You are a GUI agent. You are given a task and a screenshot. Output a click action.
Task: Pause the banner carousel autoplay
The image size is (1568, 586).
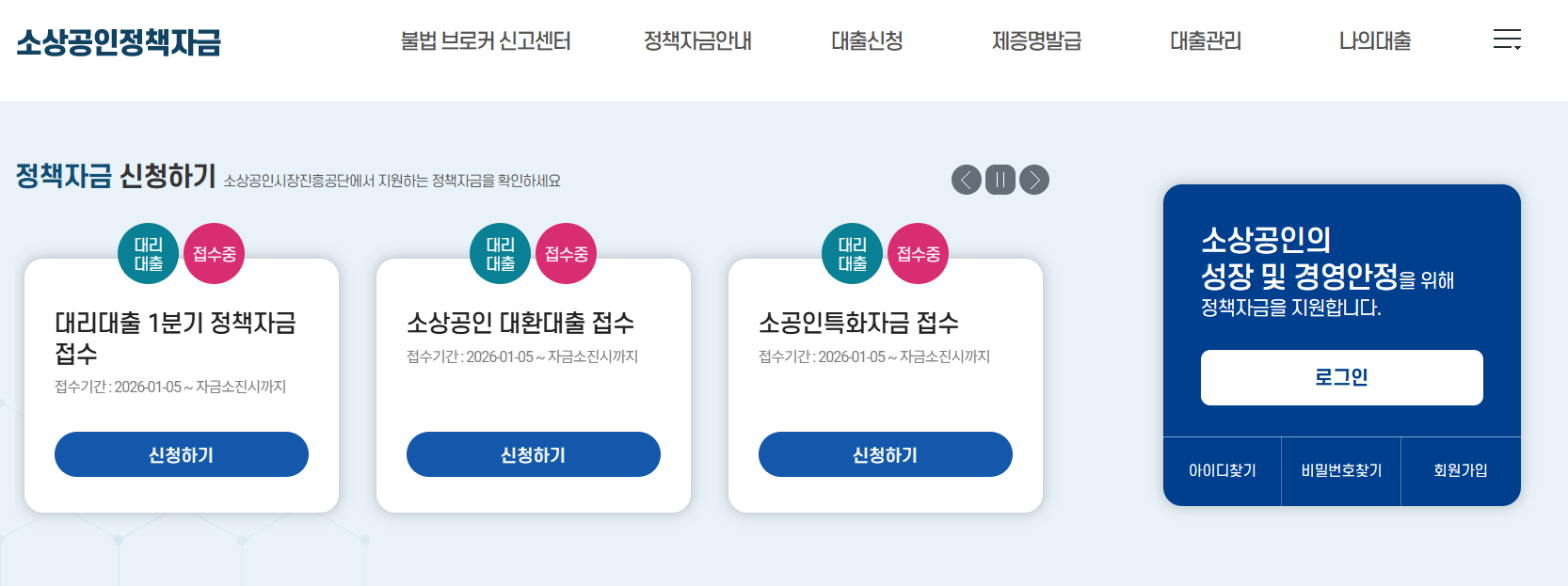pyautogui.click(x=1000, y=180)
